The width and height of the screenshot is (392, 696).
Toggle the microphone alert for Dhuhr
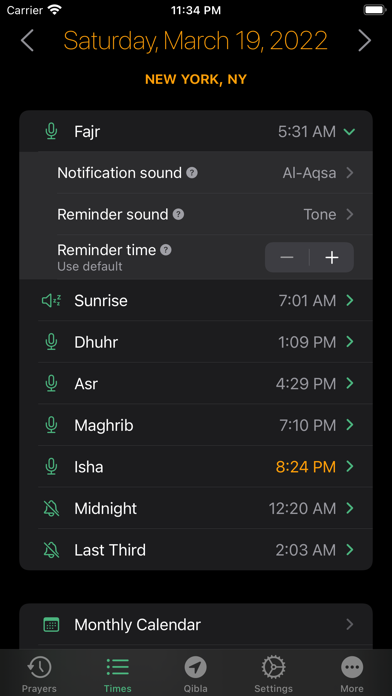pyautogui.click(x=51, y=342)
